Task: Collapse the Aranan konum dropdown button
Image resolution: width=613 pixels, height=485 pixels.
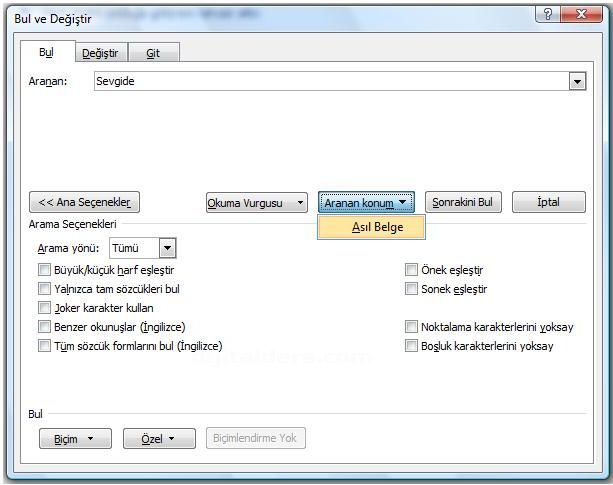Action: pyautogui.click(x=366, y=202)
